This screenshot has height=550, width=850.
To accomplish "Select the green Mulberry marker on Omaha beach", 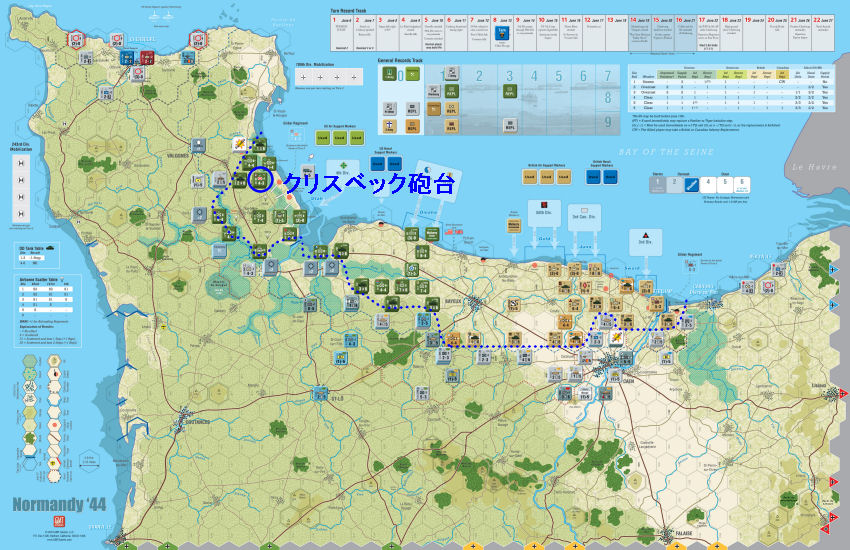I will [x=432, y=234].
